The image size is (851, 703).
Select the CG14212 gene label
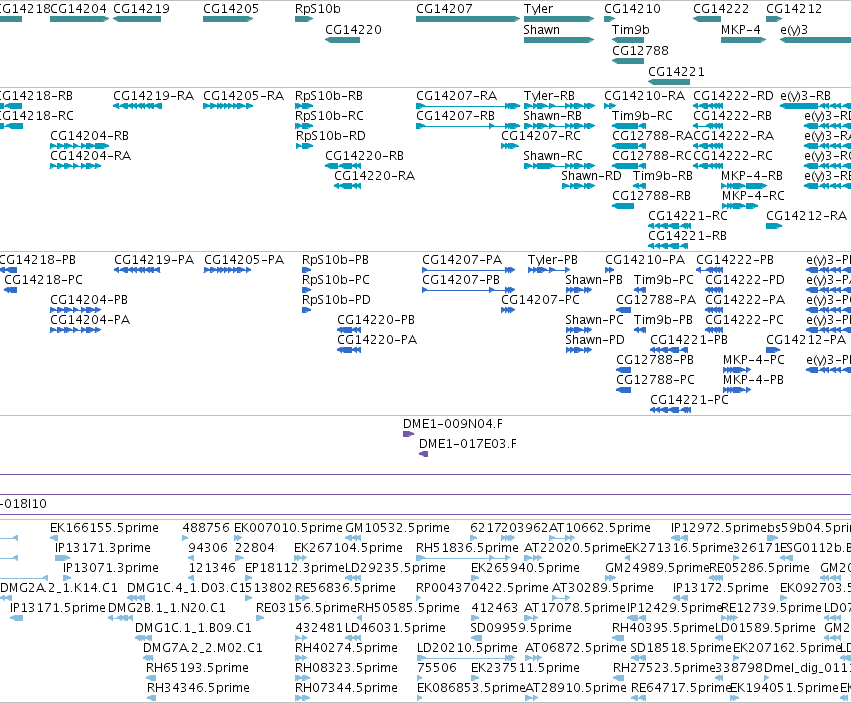tap(793, 9)
